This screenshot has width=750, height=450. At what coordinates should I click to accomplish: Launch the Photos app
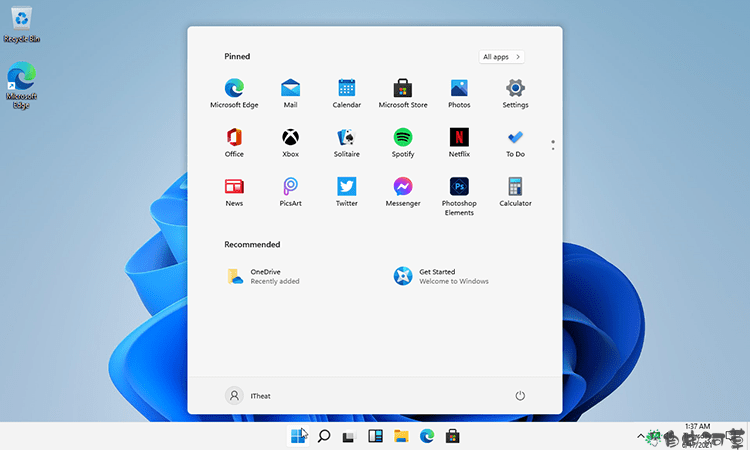point(459,93)
